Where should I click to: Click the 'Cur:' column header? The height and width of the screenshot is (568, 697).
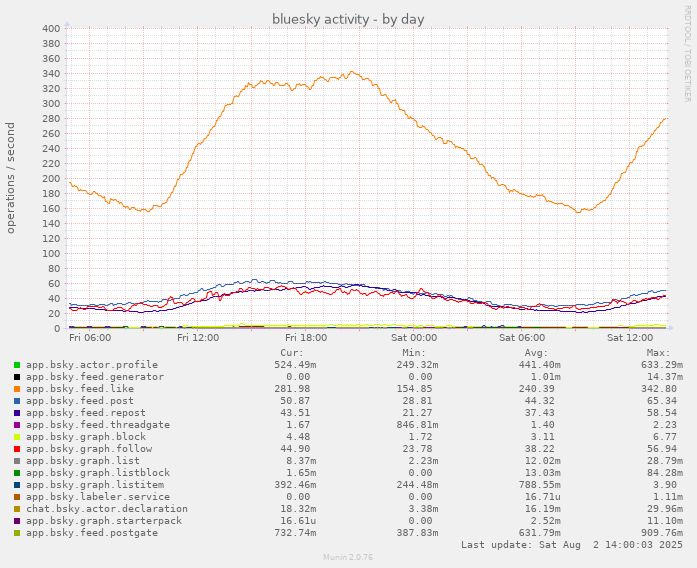pyautogui.click(x=292, y=353)
